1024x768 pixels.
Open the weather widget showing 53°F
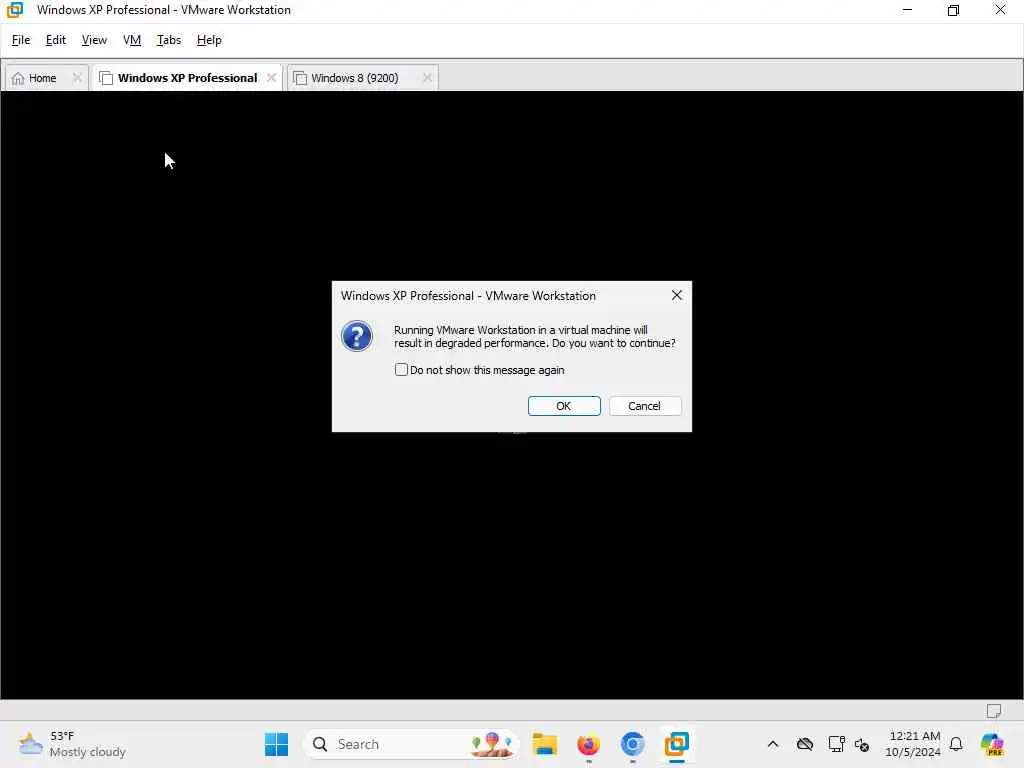(x=72, y=744)
